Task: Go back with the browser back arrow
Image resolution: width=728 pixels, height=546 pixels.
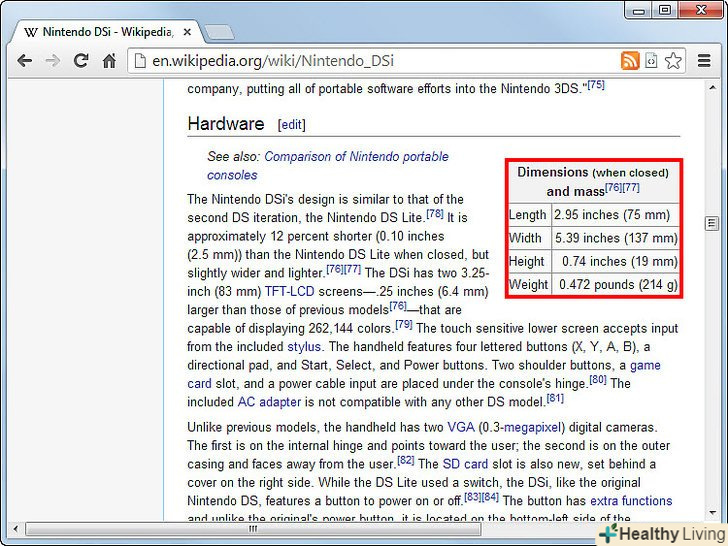Action: 25,61
